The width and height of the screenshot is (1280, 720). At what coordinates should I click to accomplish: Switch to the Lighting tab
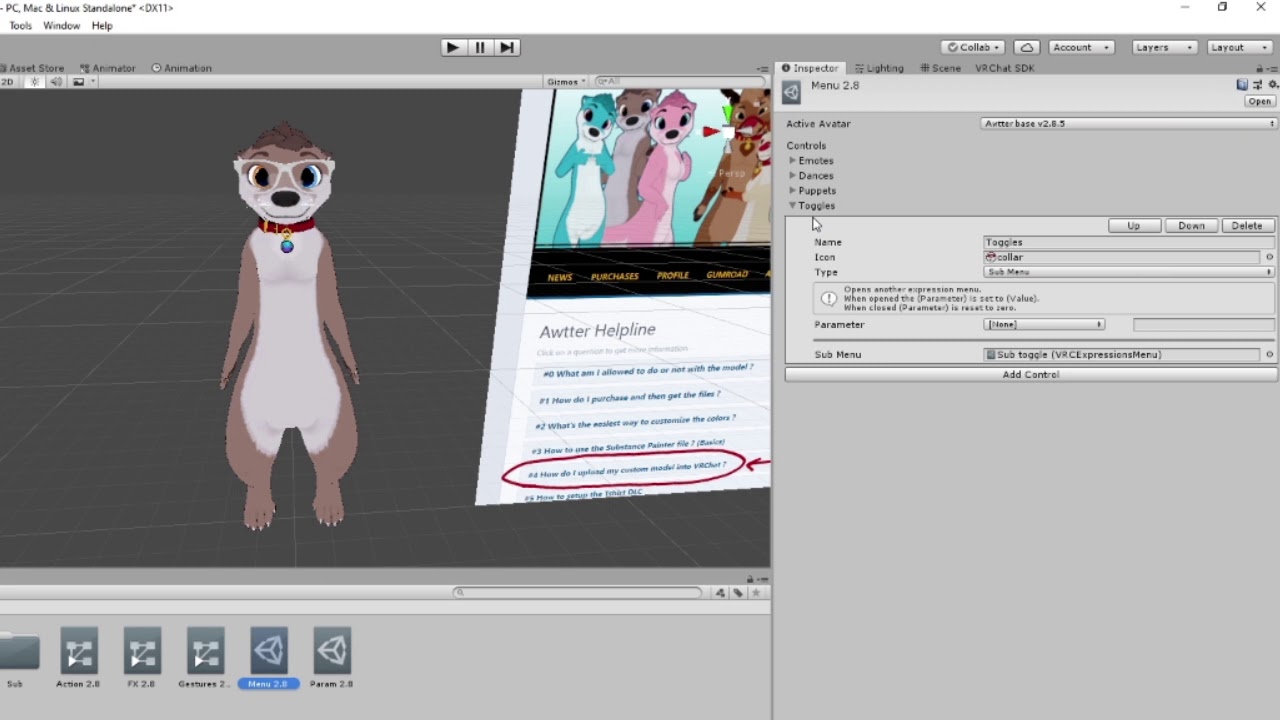pyautogui.click(x=879, y=68)
